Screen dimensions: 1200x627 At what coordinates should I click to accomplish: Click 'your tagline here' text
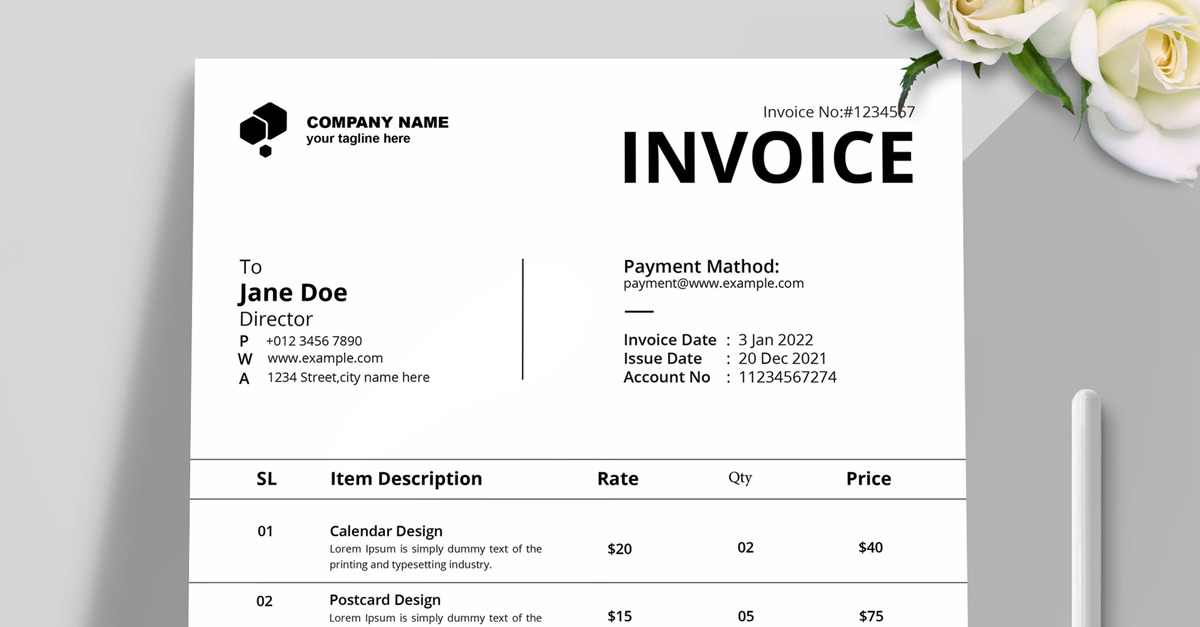click(x=358, y=139)
